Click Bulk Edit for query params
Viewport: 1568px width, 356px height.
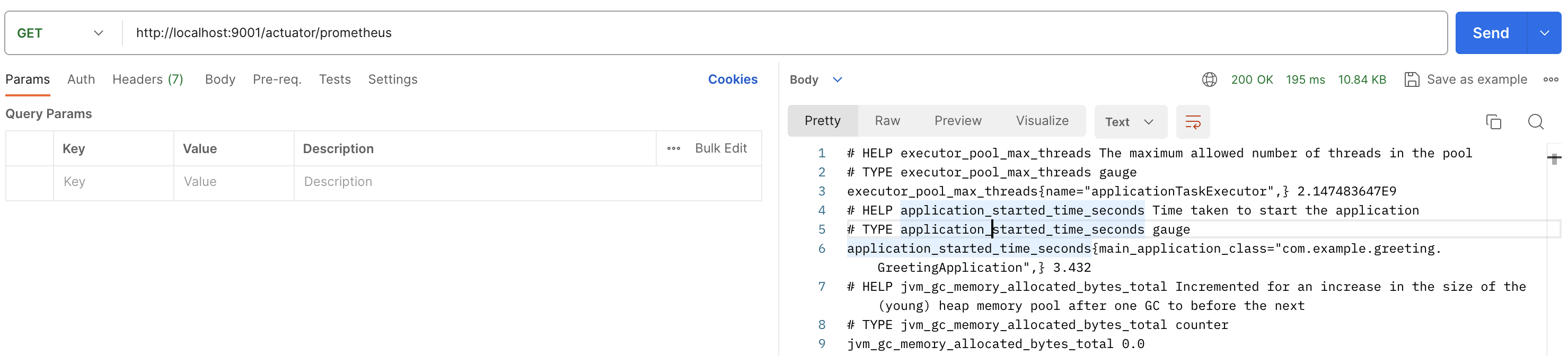[x=720, y=148]
